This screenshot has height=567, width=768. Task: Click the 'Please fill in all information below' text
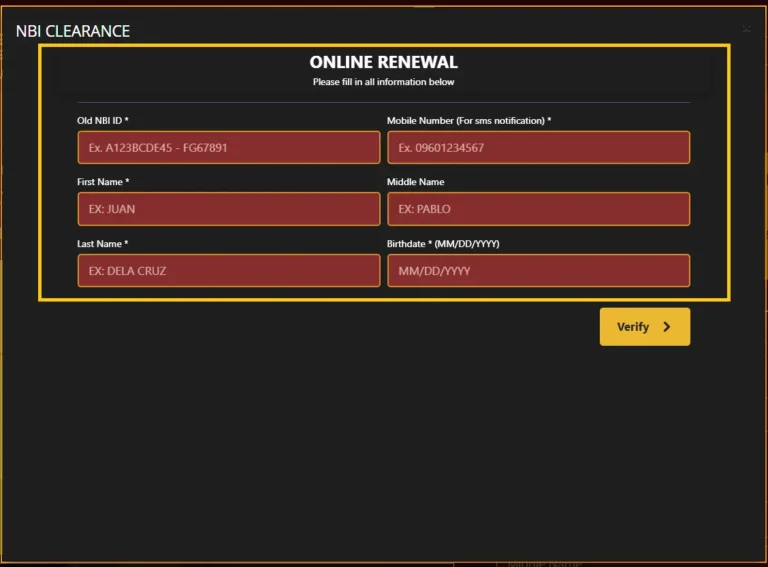tap(384, 82)
